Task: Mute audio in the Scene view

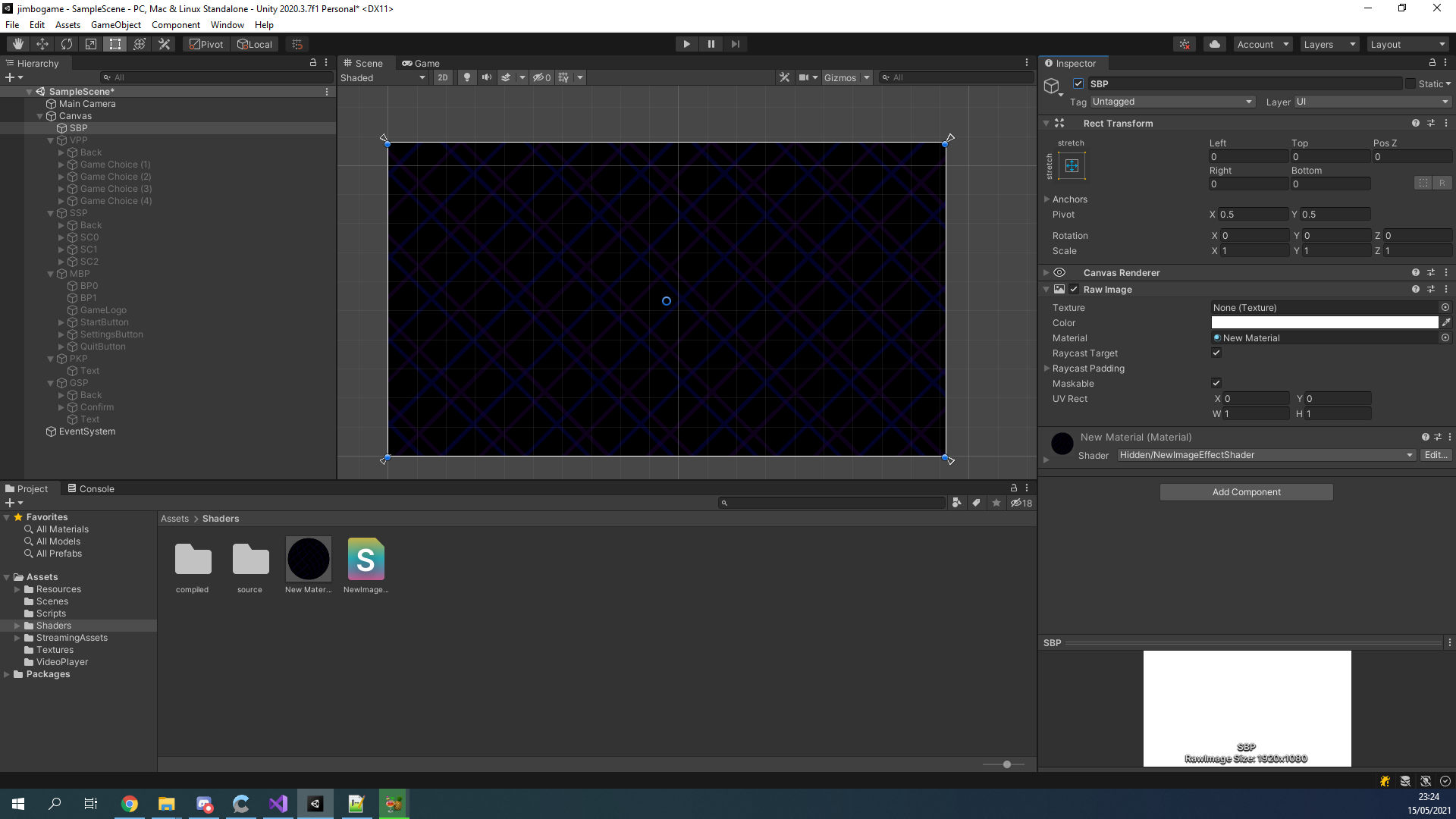Action: pyautogui.click(x=486, y=77)
